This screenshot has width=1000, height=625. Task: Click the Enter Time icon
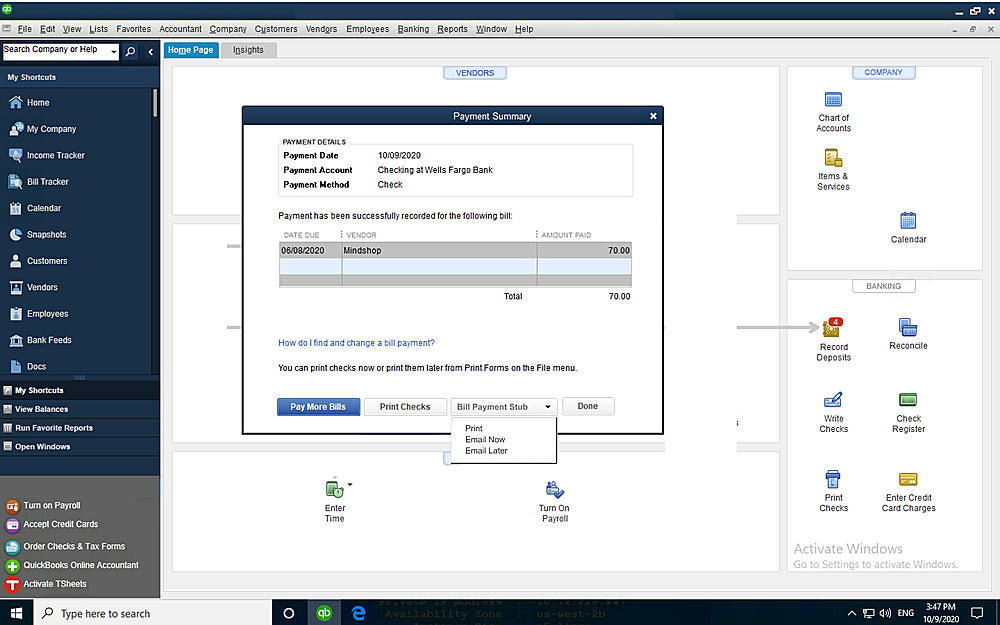coord(335,489)
